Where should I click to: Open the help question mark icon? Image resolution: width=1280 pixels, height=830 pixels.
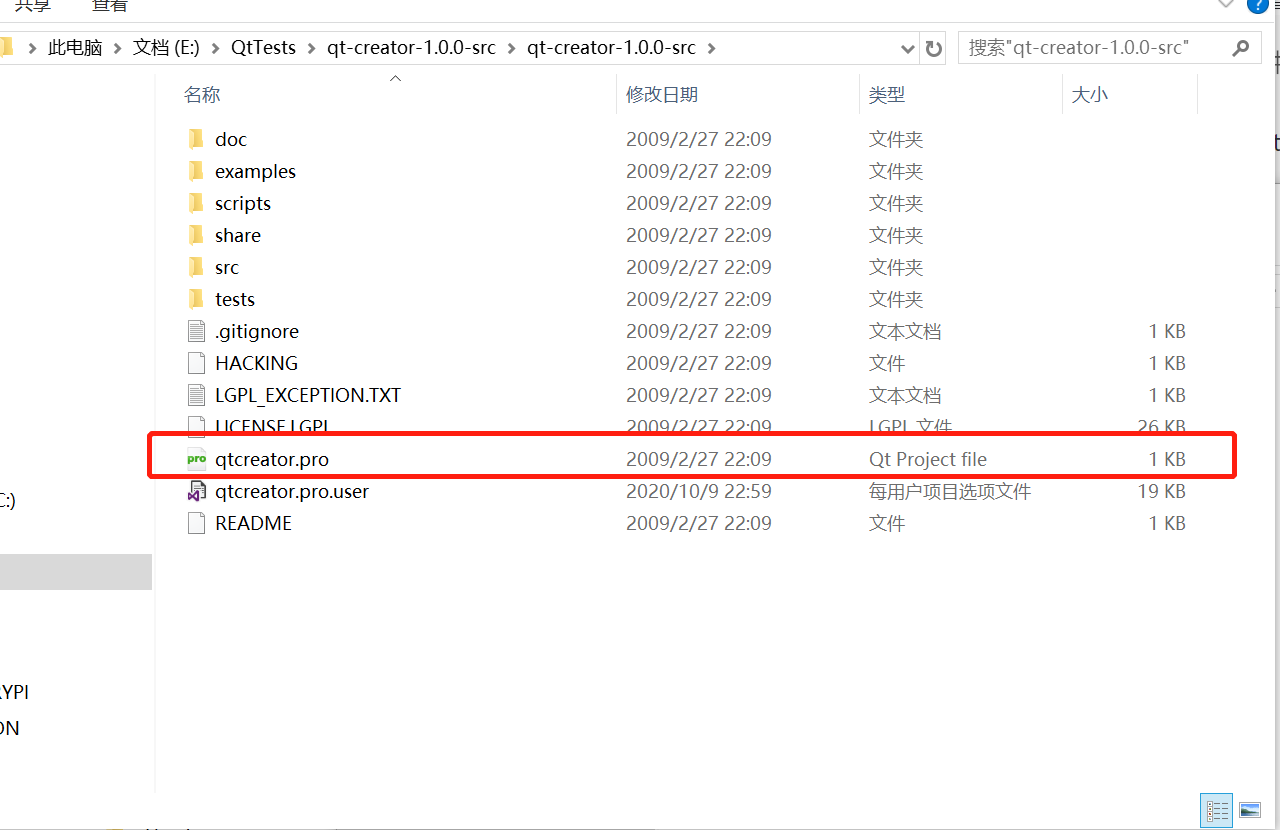pos(1259,5)
